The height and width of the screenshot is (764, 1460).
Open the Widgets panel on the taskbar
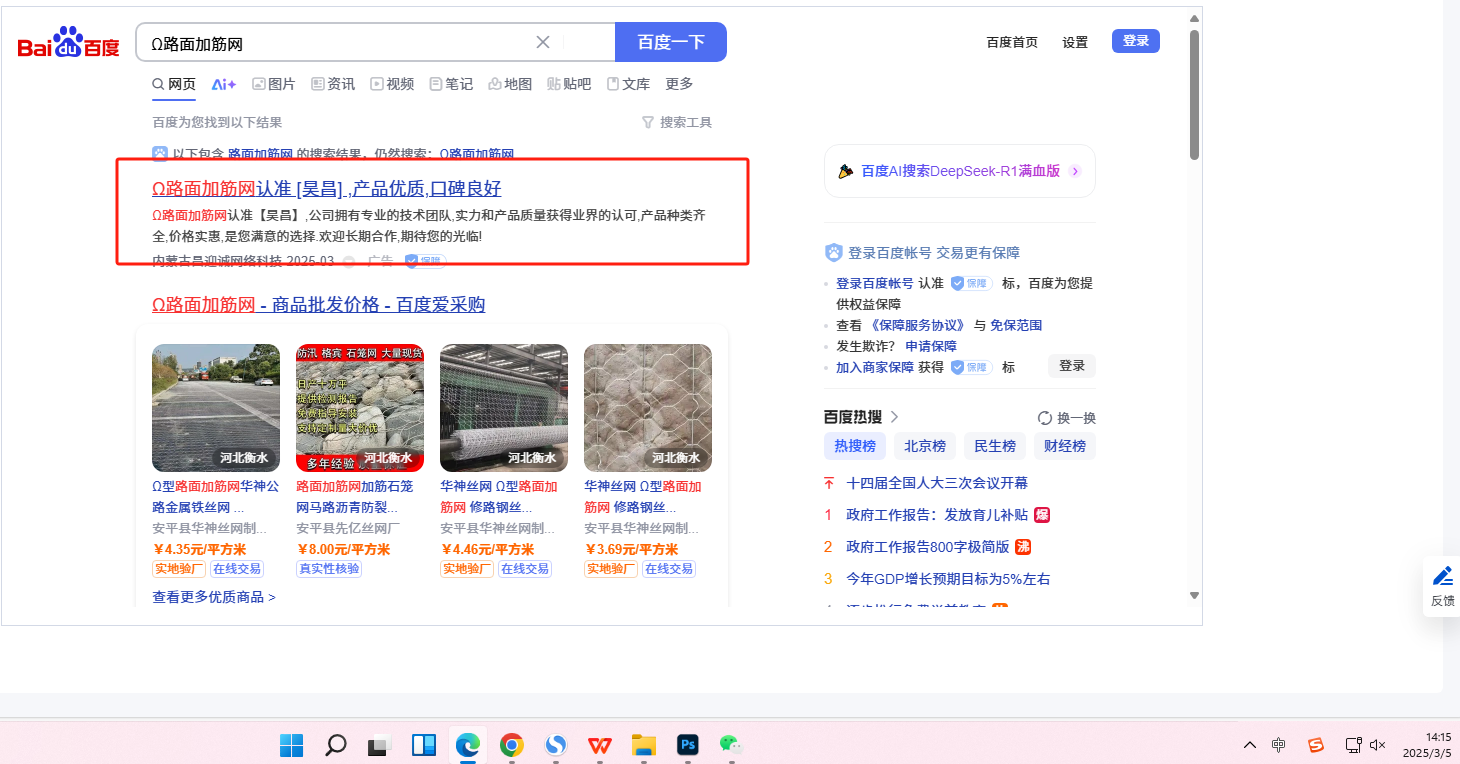[x=424, y=745]
